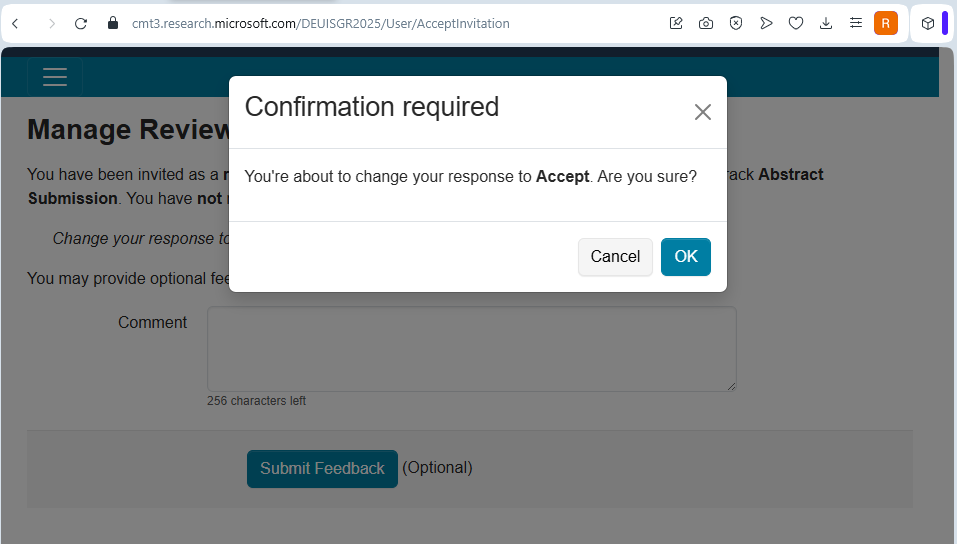Click the site lock security icon

(112, 23)
